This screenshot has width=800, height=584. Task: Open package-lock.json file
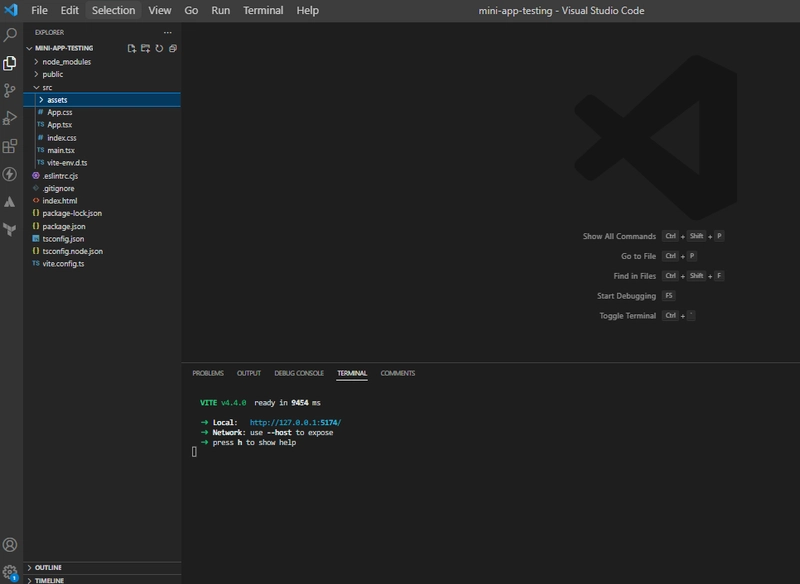(102, 213)
